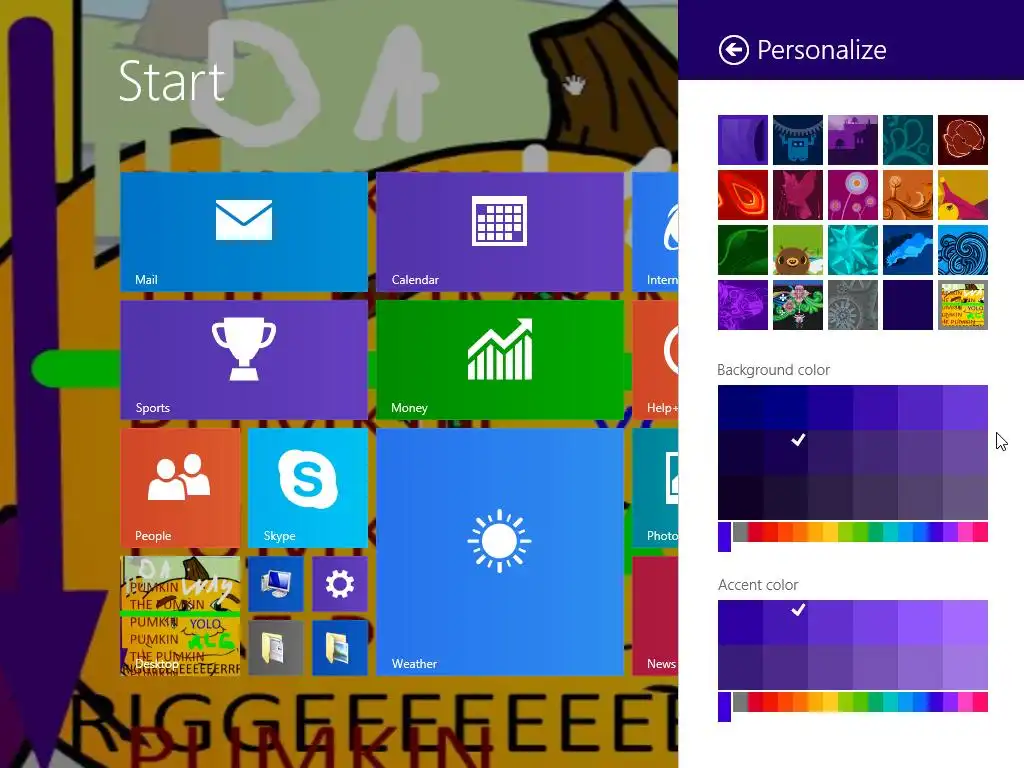Click the Start heading text
This screenshot has height=768, width=1024.
172,82
